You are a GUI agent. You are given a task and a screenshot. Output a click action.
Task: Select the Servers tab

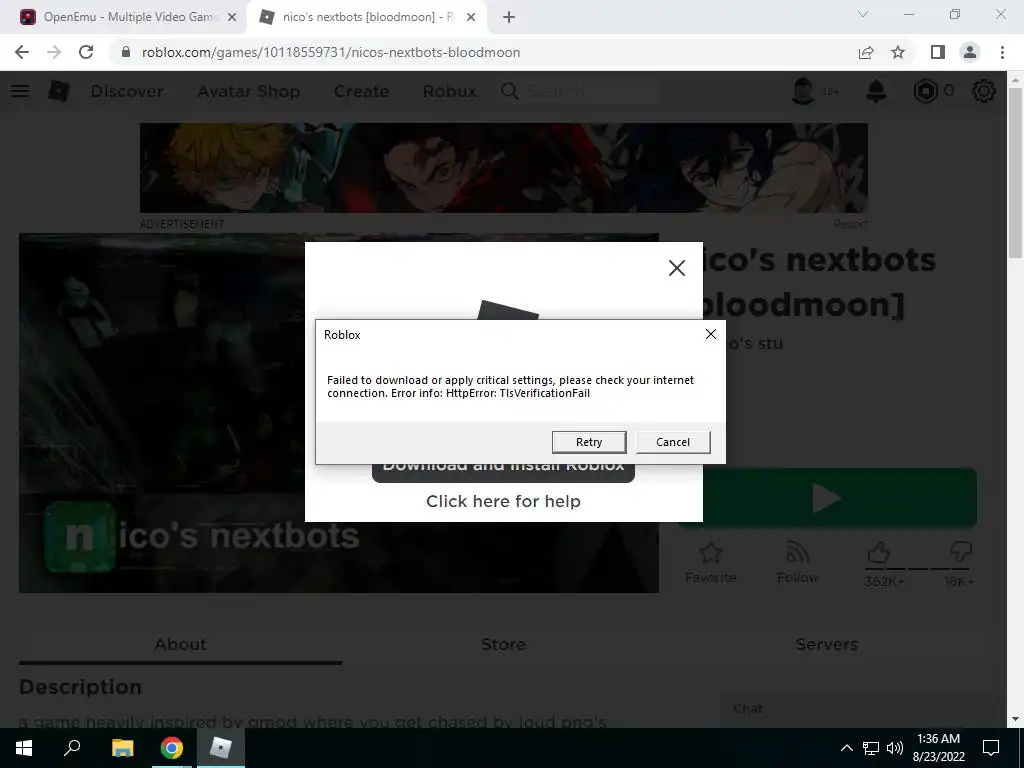coord(827,645)
